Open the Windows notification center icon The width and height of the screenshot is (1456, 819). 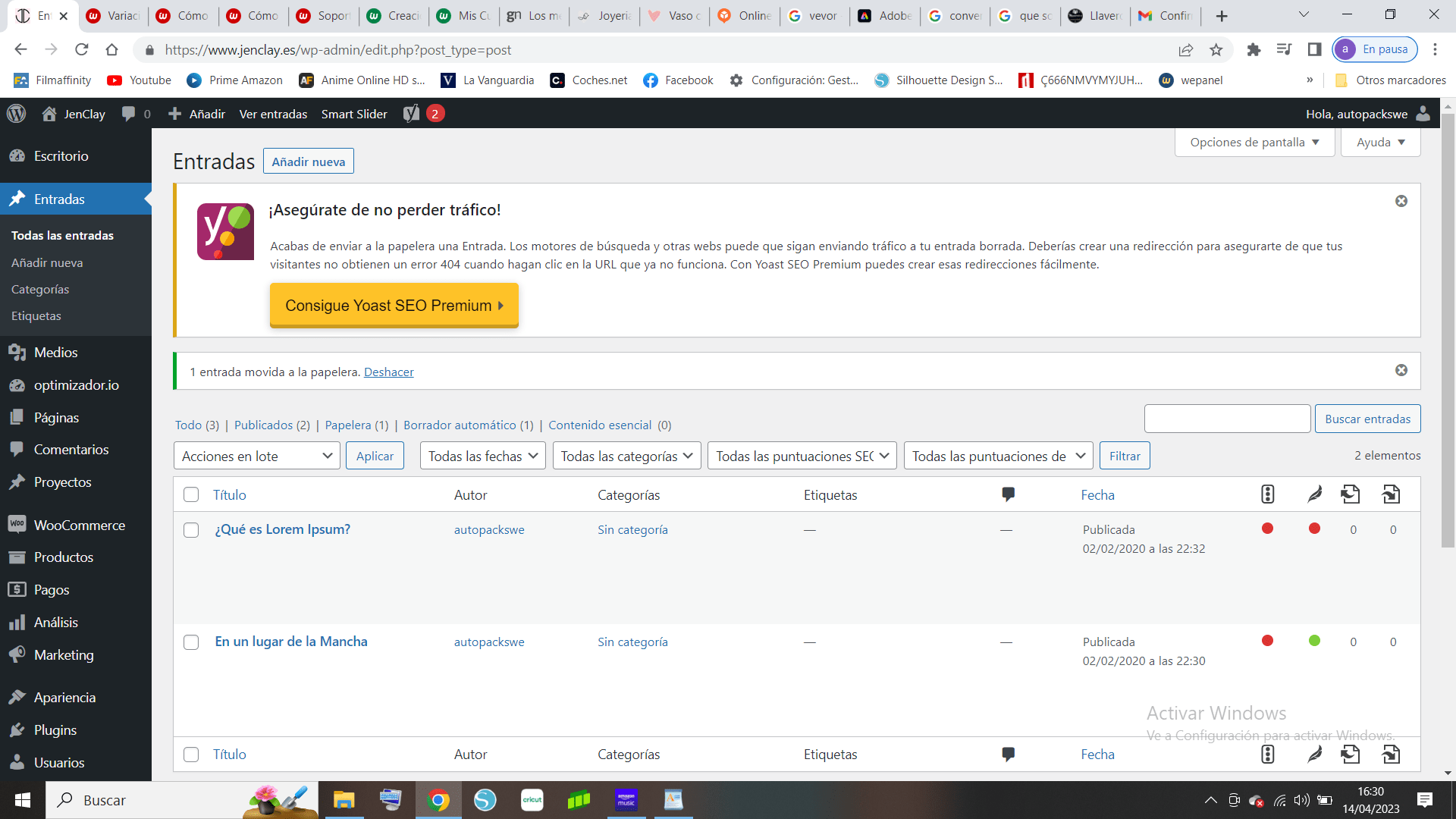1425,800
